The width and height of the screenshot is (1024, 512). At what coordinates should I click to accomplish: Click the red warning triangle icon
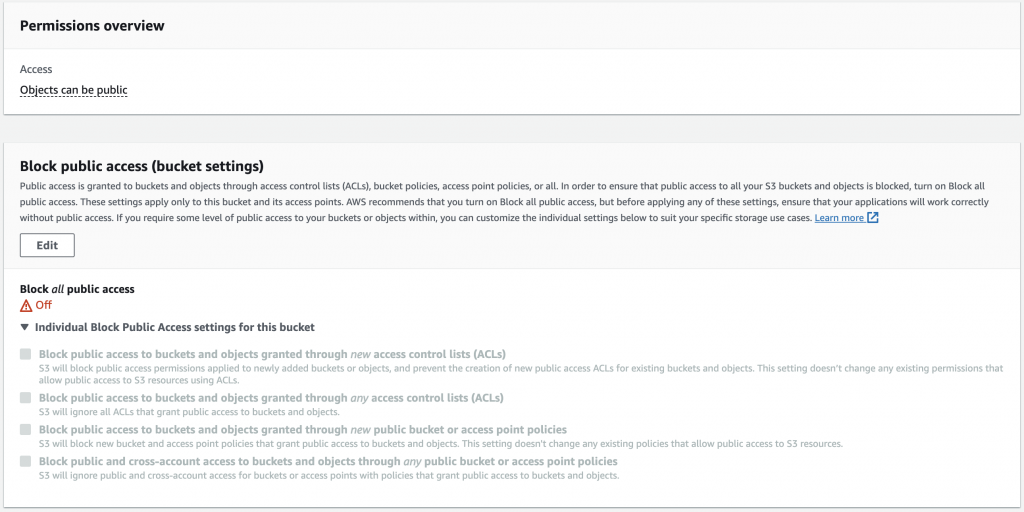(x=26, y=305)
